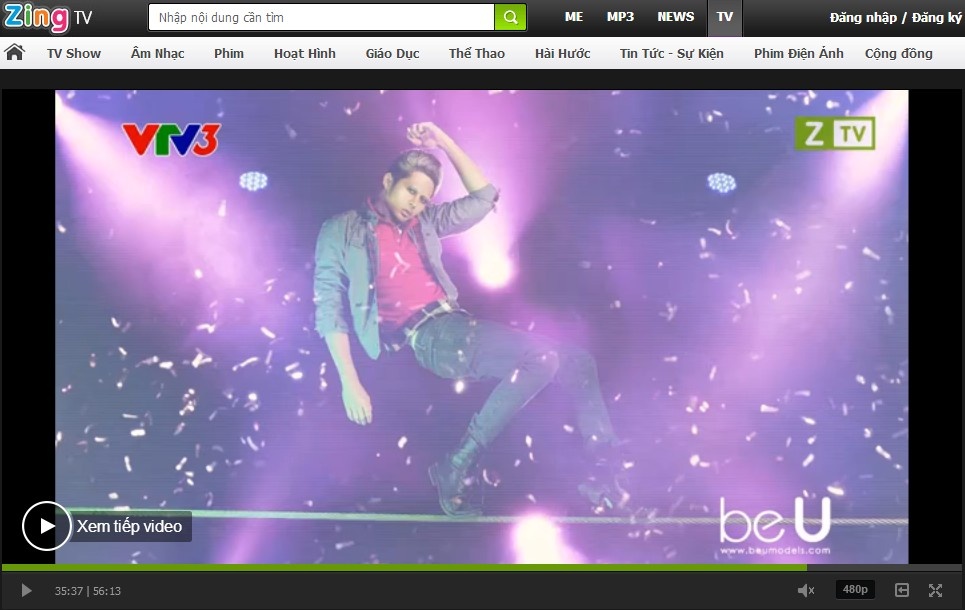Type in the search box field
965x610 pixels.
(320, 17)
